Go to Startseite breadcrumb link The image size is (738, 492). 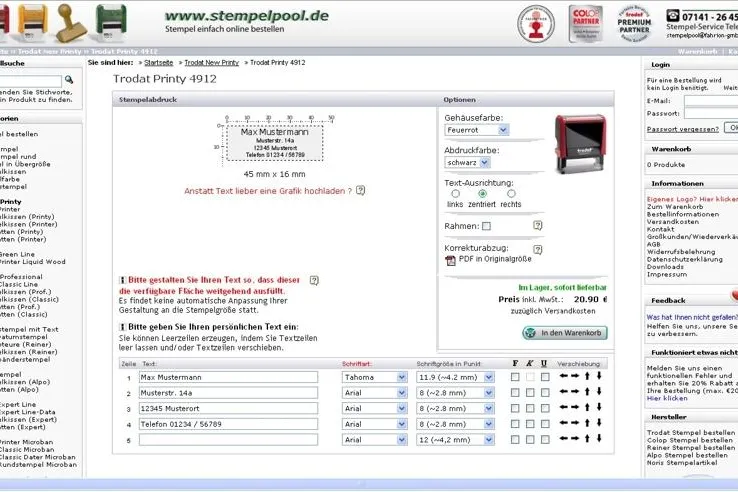(x=159, y=63)
